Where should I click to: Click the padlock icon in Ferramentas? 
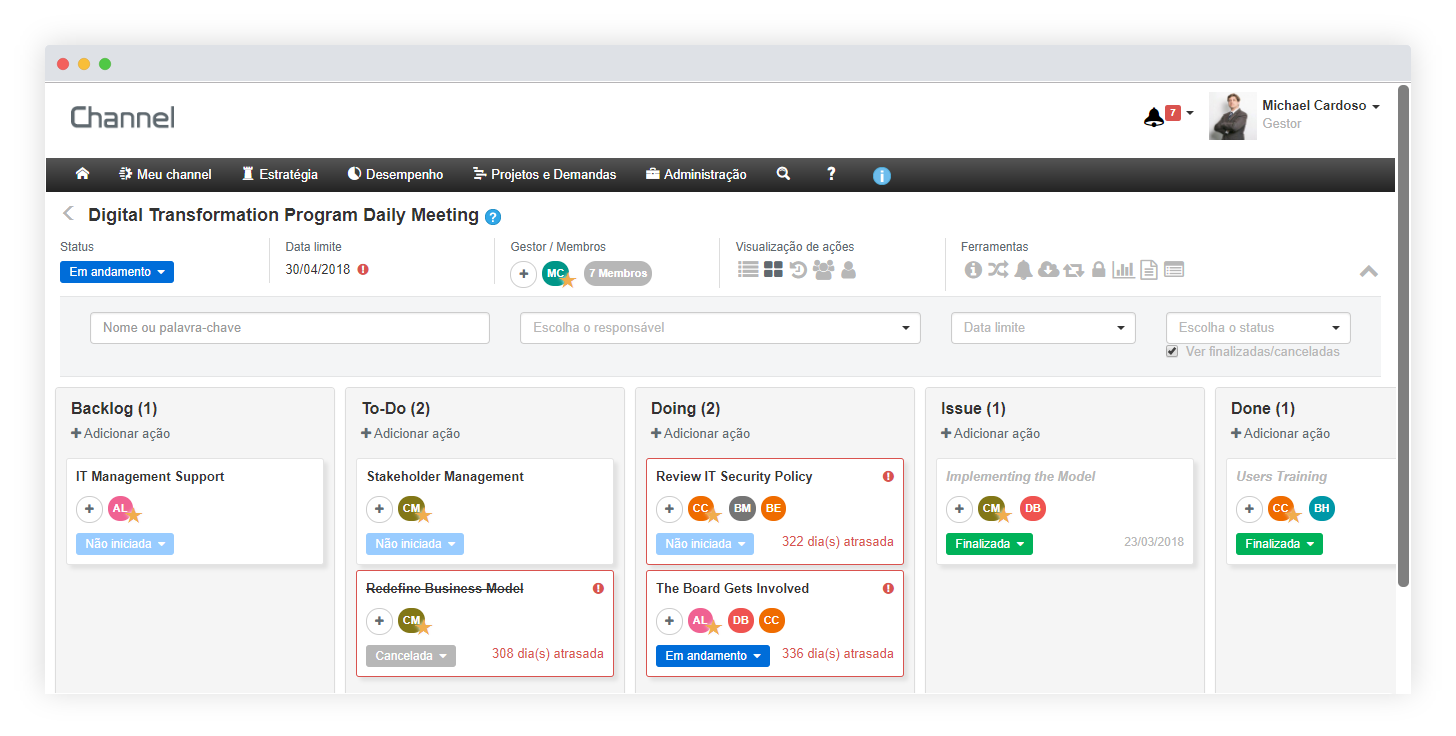[x=1098, y=269]
